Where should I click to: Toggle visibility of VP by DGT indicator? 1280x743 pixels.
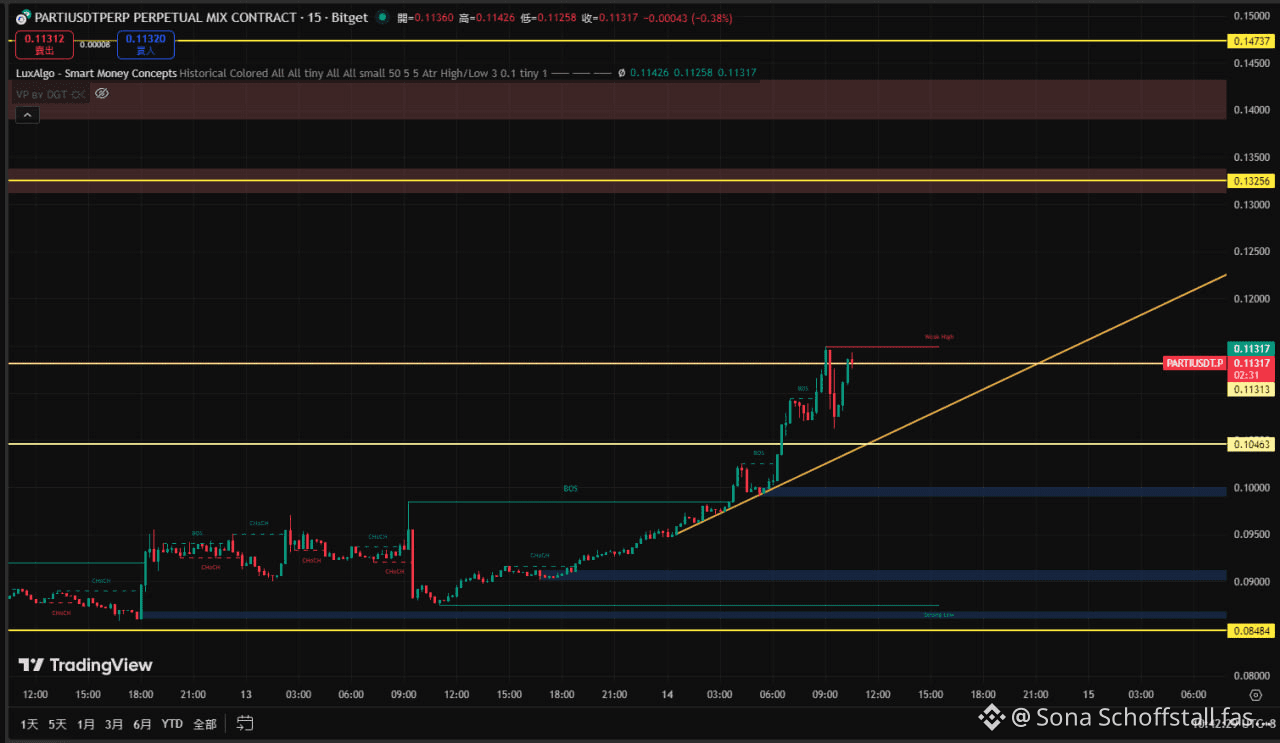point(101,93)
